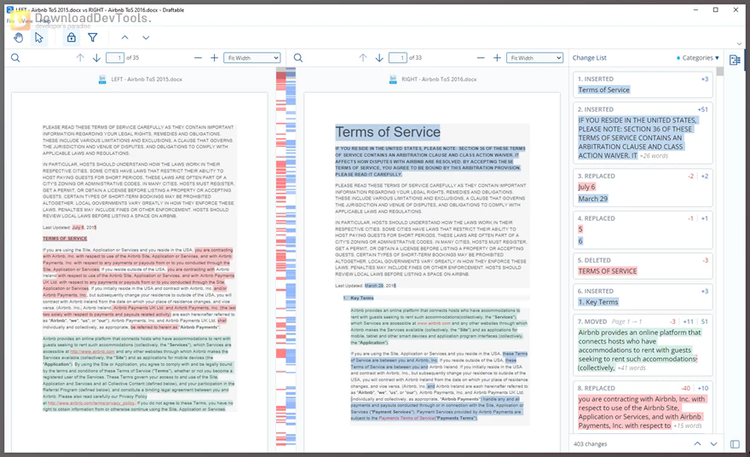Click highlighted 'March 29' in right document

pyautogui.click(x=374, y=286)
